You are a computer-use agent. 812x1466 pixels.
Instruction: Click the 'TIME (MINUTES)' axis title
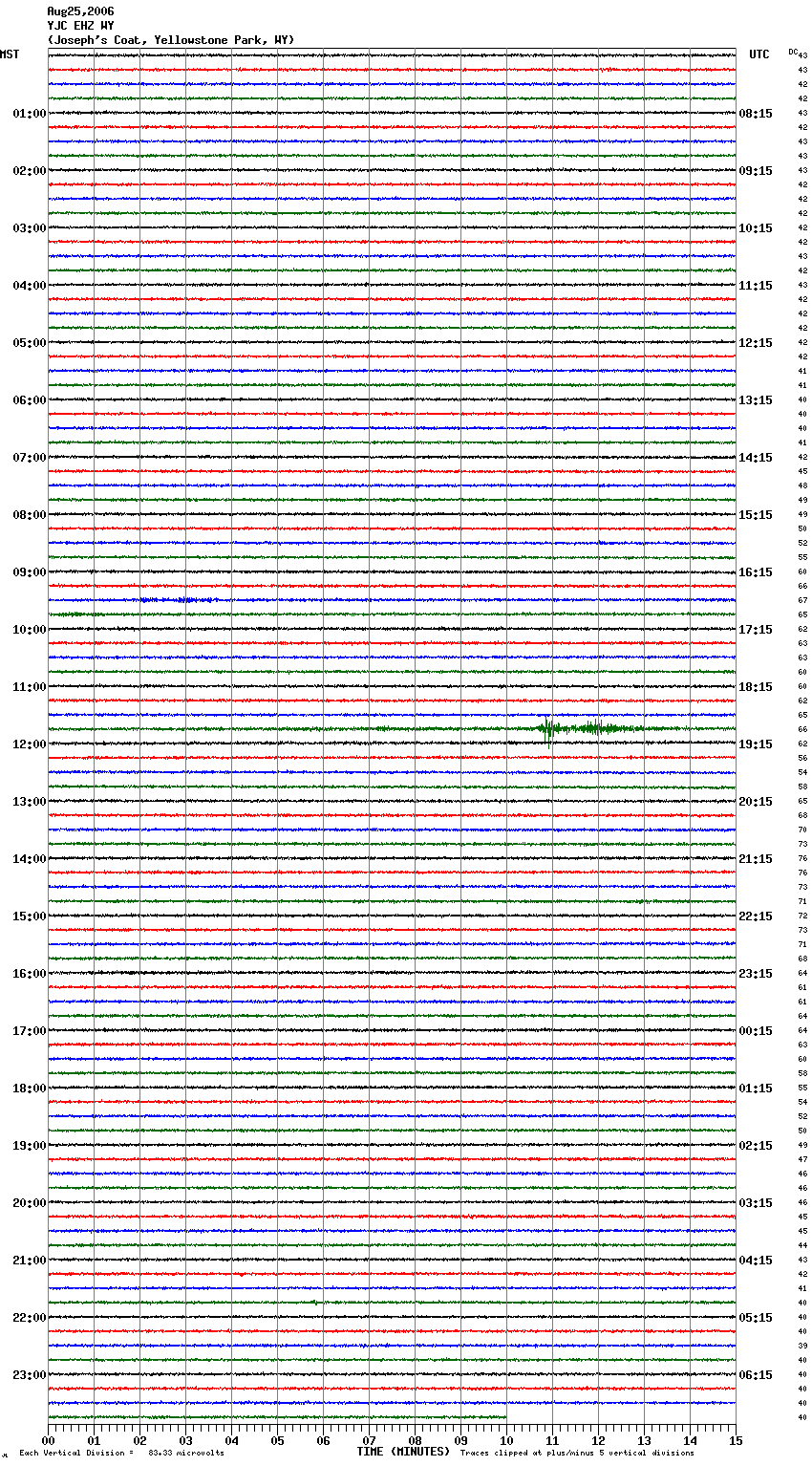click(x=403, y=1452)
